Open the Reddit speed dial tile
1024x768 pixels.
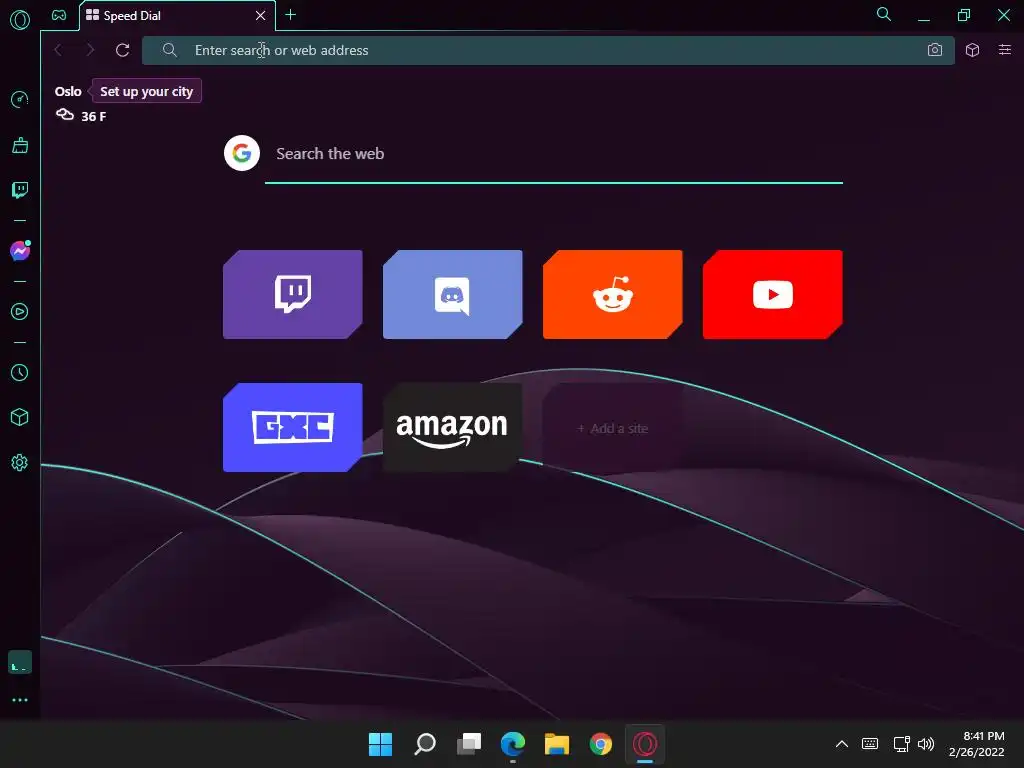point(613,295)
